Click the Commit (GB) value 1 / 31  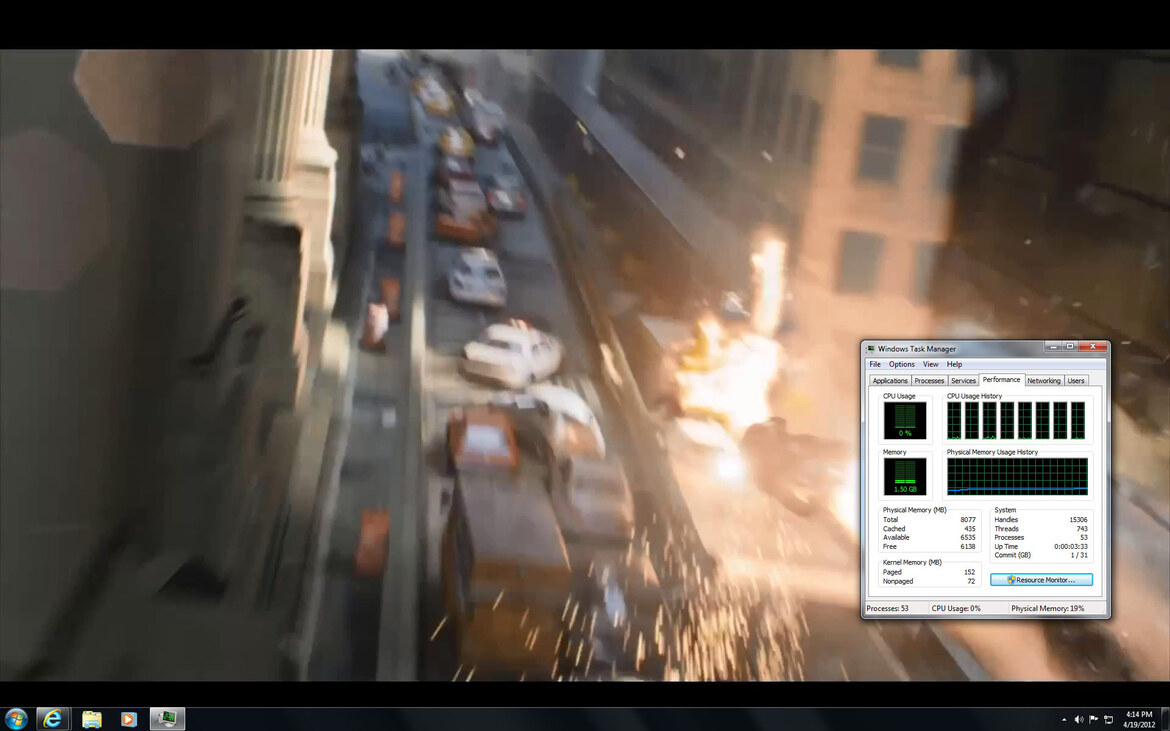pos(1079,555)
